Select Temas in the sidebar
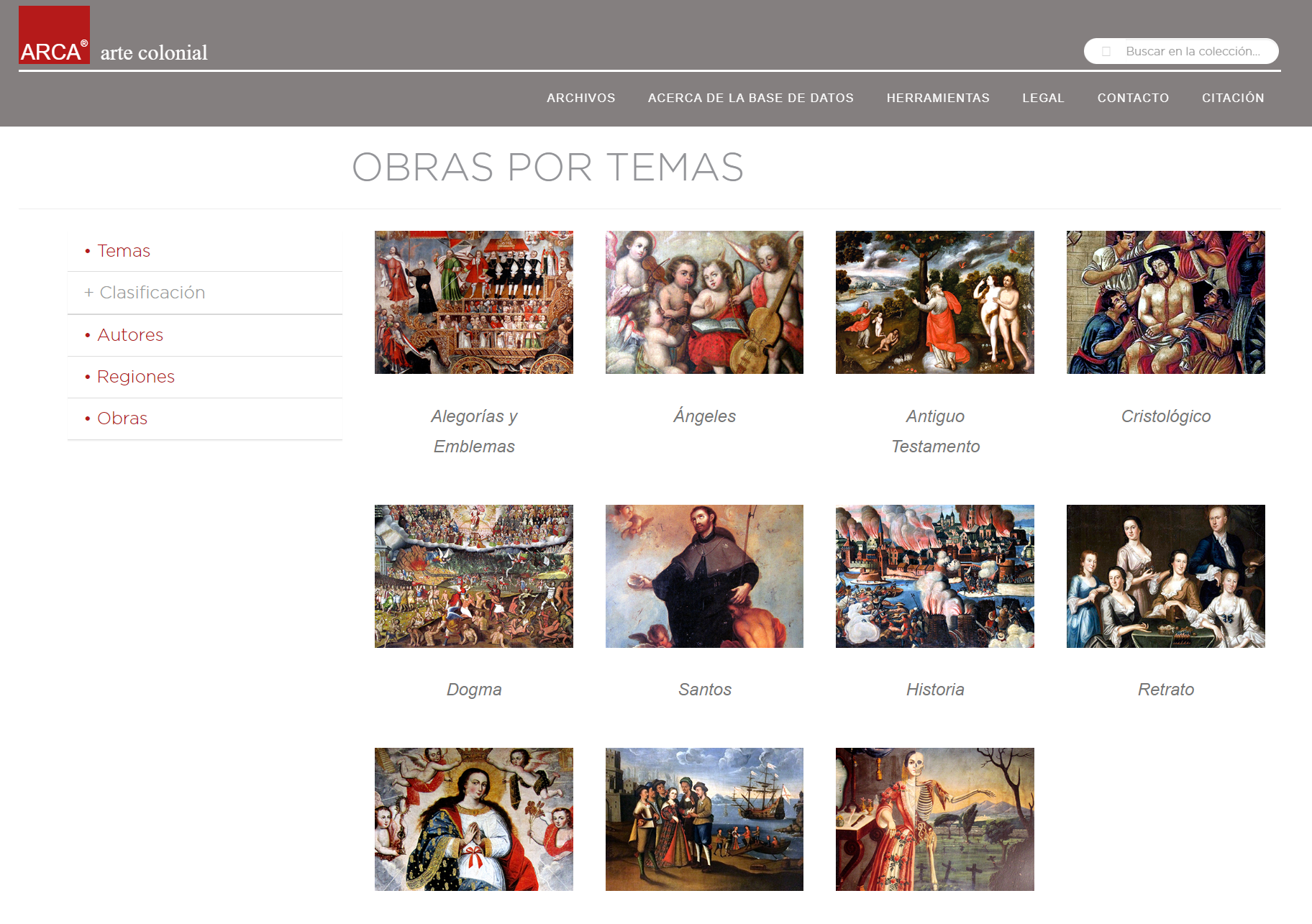The height and width of the screenshot is (924, 1312). coord(123,251)
